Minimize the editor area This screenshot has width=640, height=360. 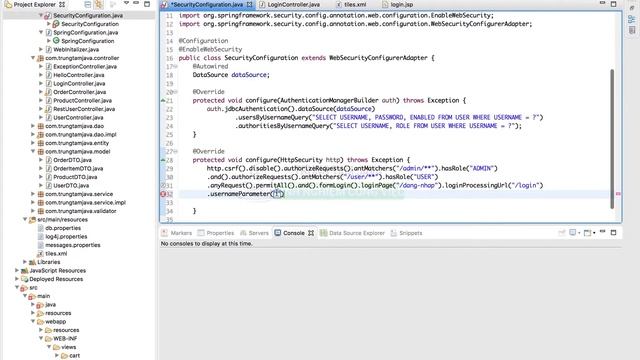pos(602,4)
